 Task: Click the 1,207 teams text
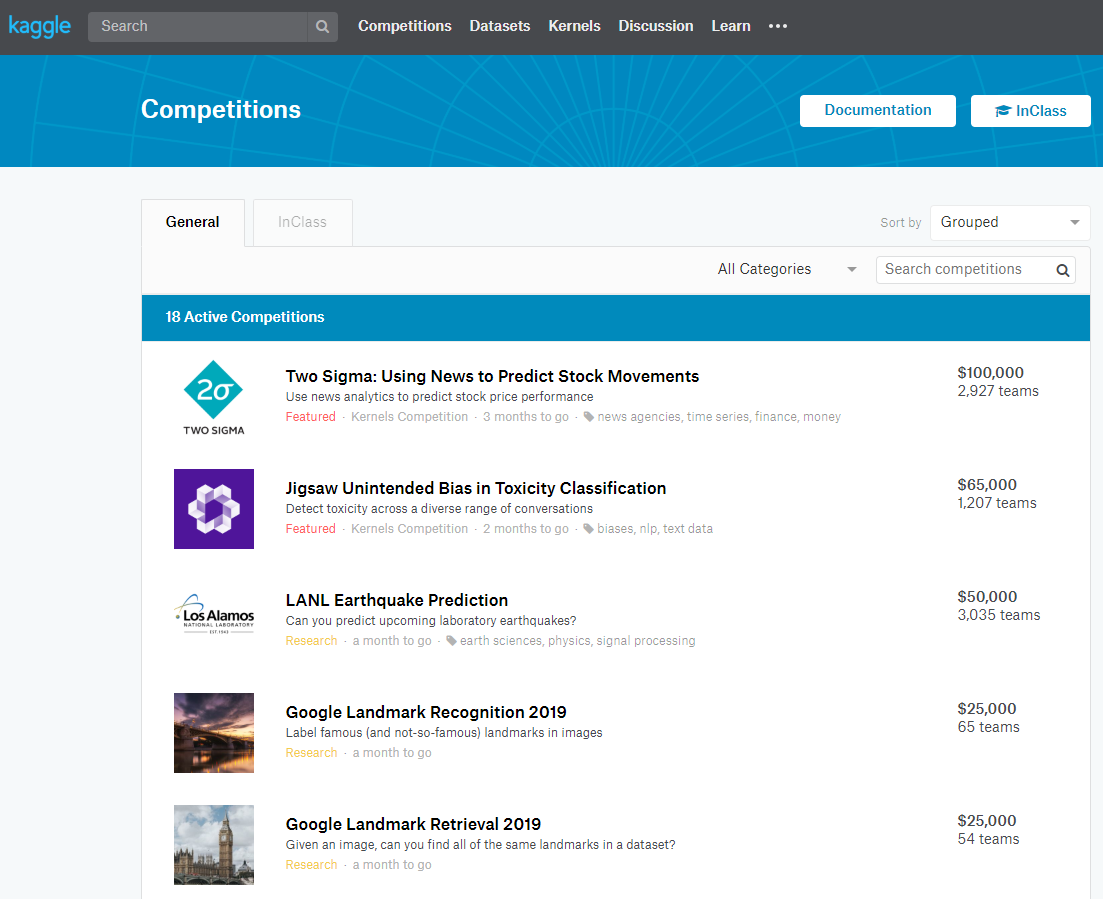tap(997, 503)
